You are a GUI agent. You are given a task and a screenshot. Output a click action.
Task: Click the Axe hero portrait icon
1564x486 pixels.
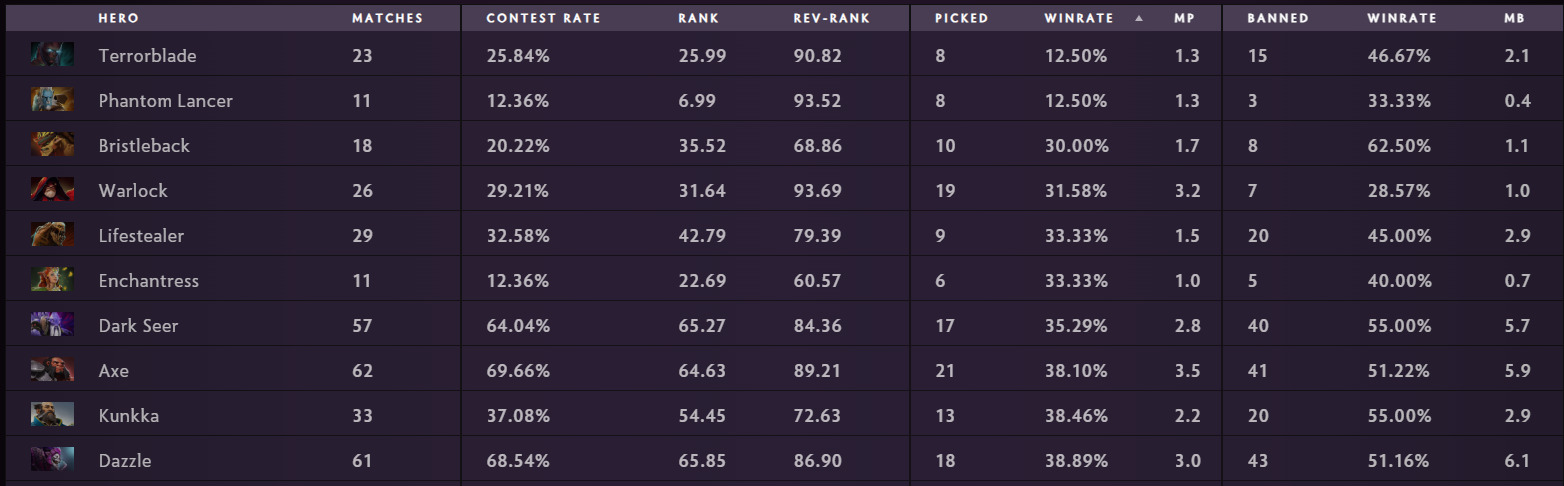[52, 370]
